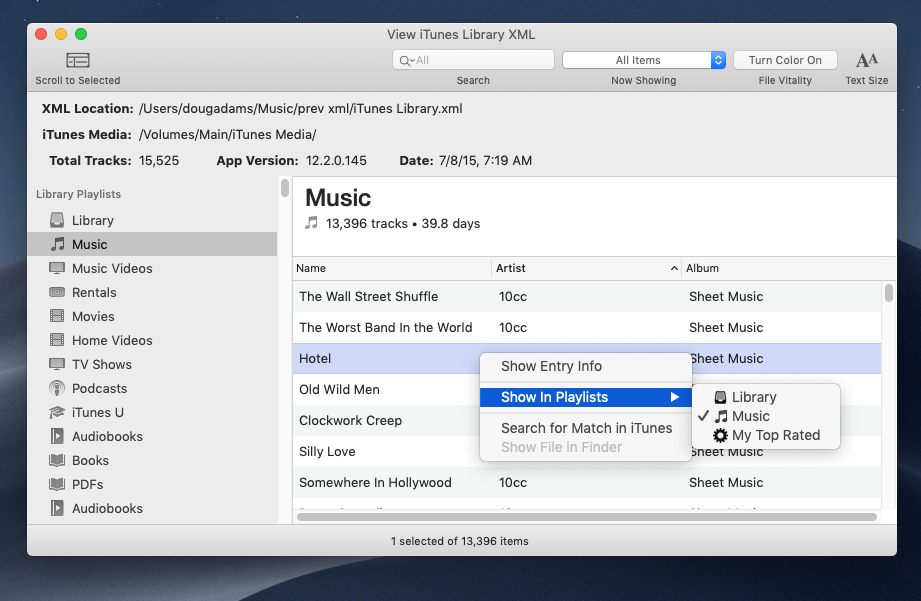Select iTunes U in the sidebar
The height and width of the screenshot is (601, 921).
(x=152, y=413)
